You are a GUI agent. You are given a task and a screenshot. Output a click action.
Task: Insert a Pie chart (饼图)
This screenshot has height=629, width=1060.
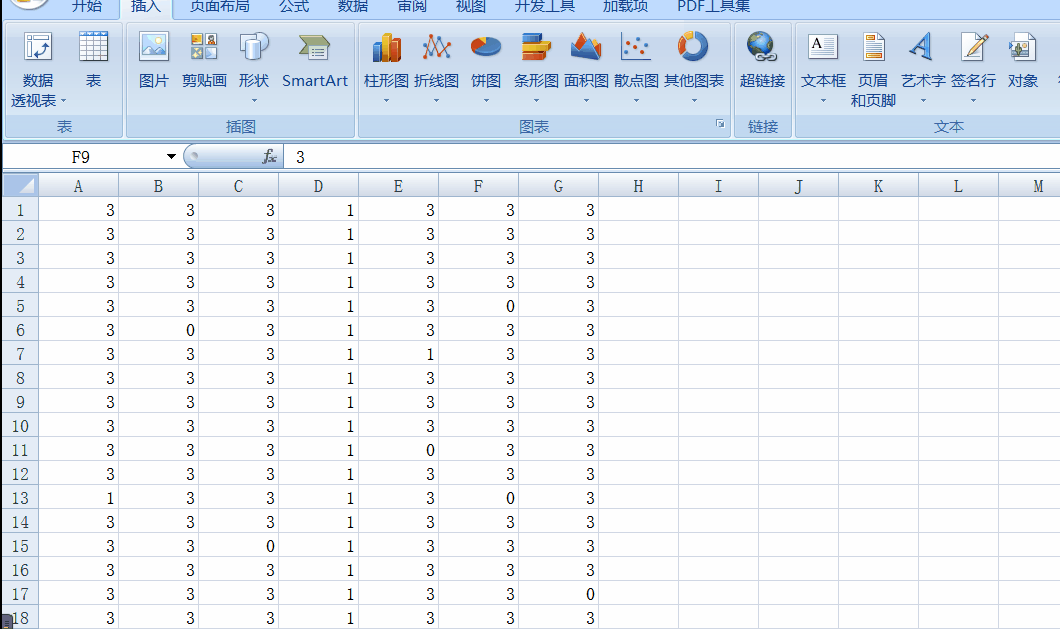pos(486,68)
